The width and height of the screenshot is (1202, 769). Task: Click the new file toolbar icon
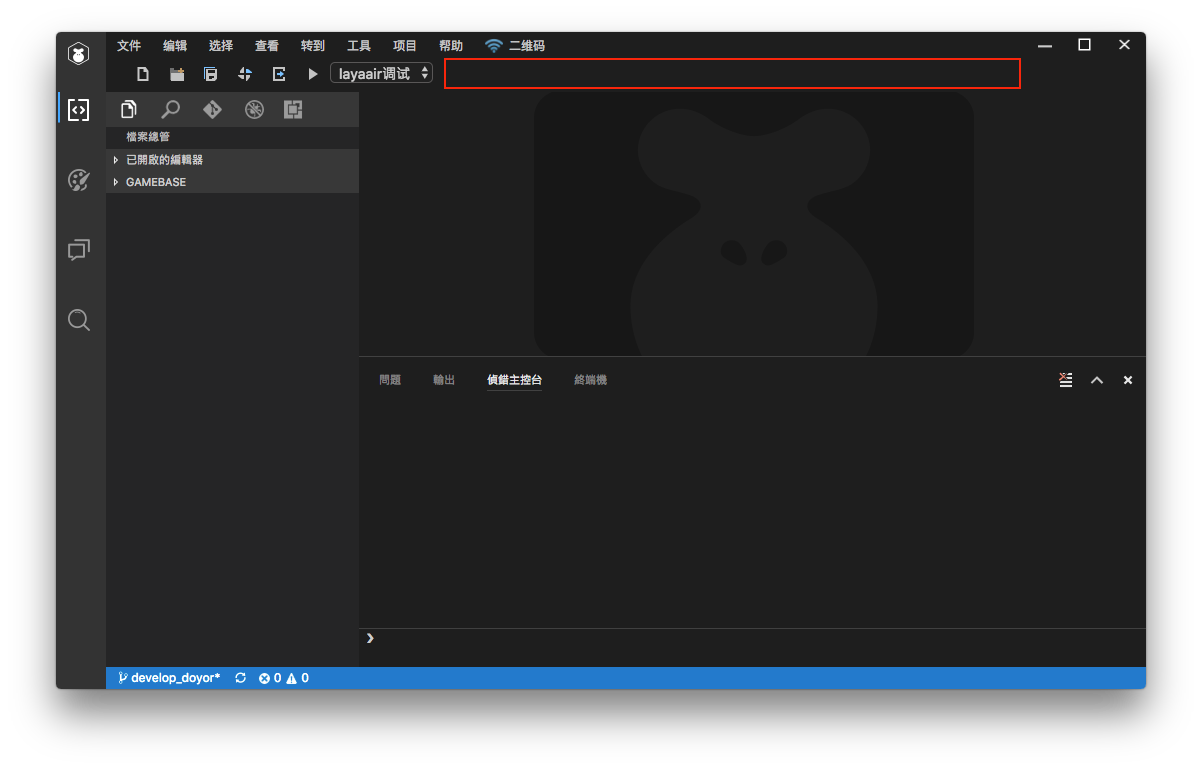(143, 74)
